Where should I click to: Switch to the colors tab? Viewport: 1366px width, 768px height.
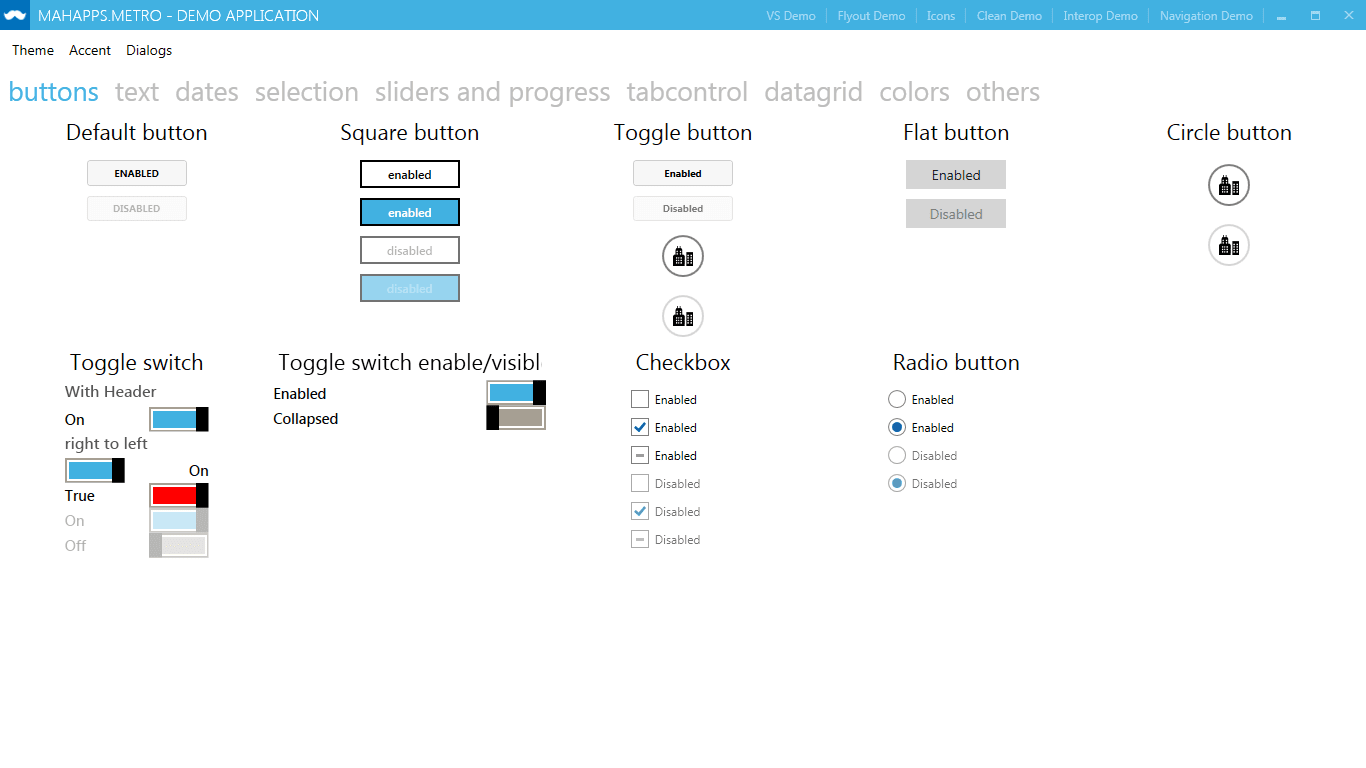tap(913, 91)
